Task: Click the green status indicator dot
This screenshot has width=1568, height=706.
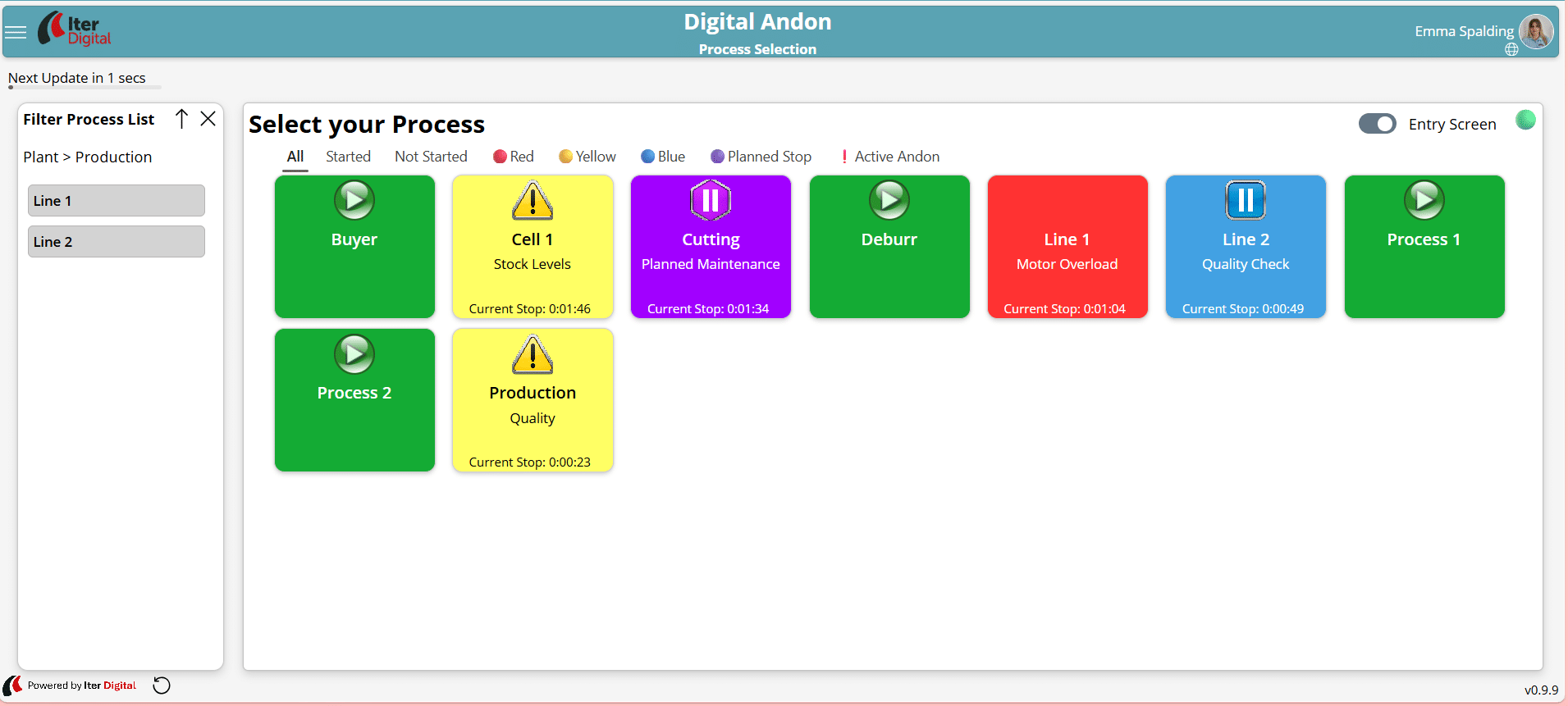Action: [x=1525, y=120]
